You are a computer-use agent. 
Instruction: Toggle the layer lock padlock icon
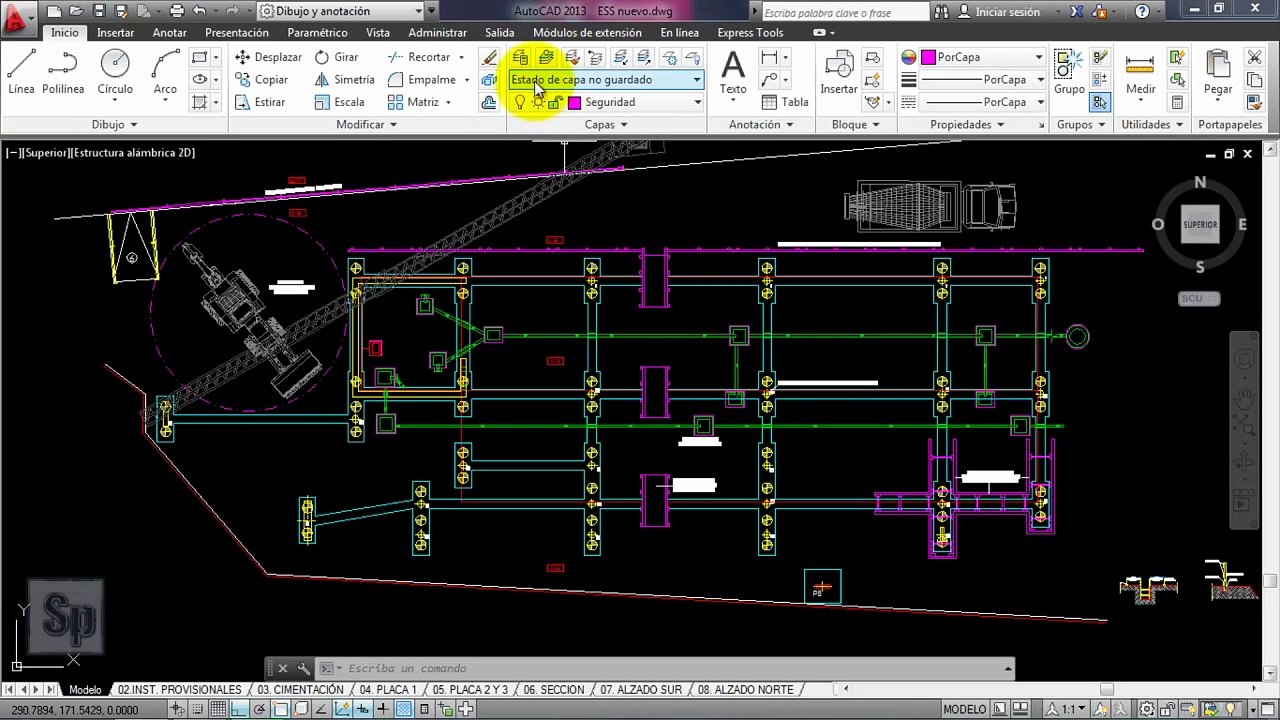555,102
